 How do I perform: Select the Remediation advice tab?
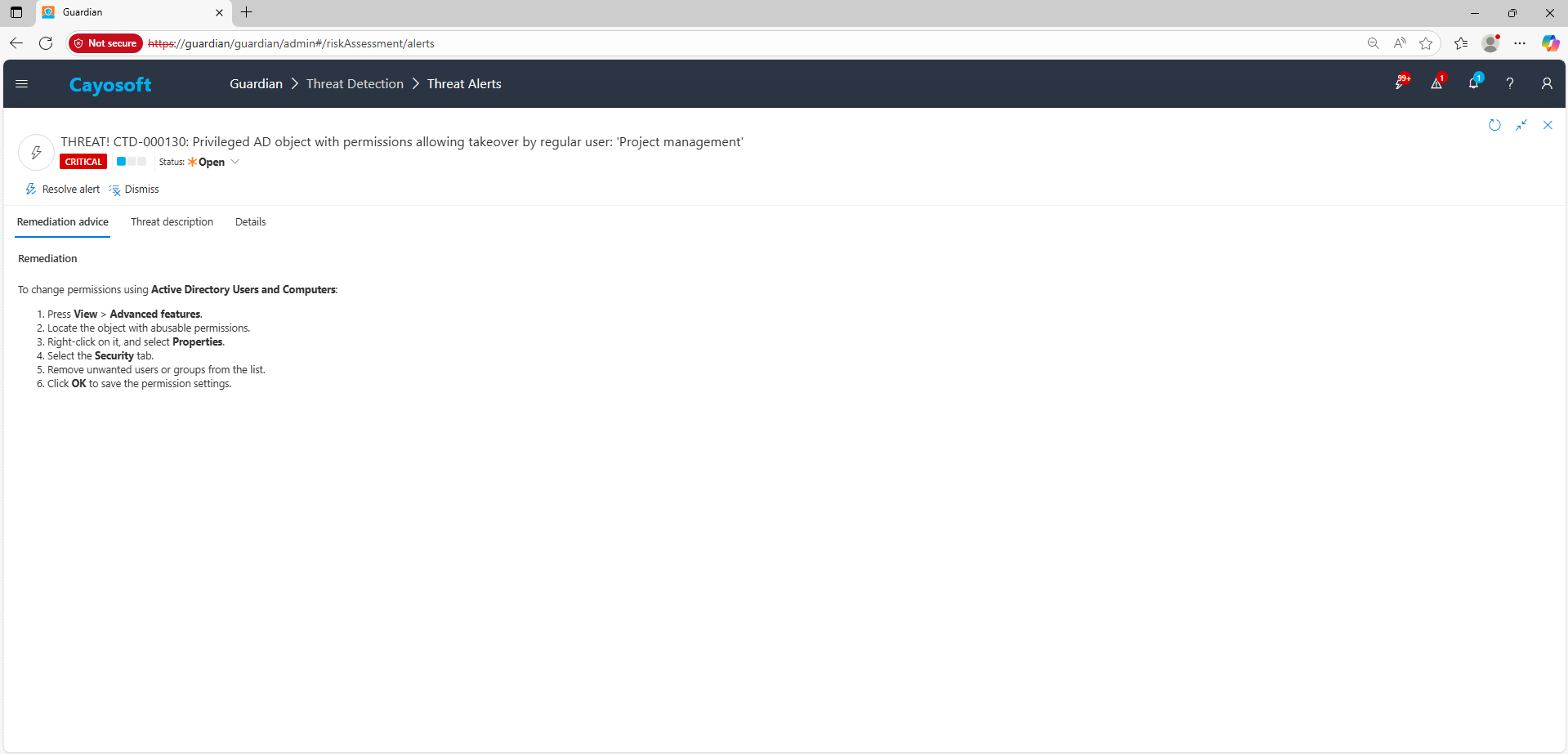(x=63, y=222)
